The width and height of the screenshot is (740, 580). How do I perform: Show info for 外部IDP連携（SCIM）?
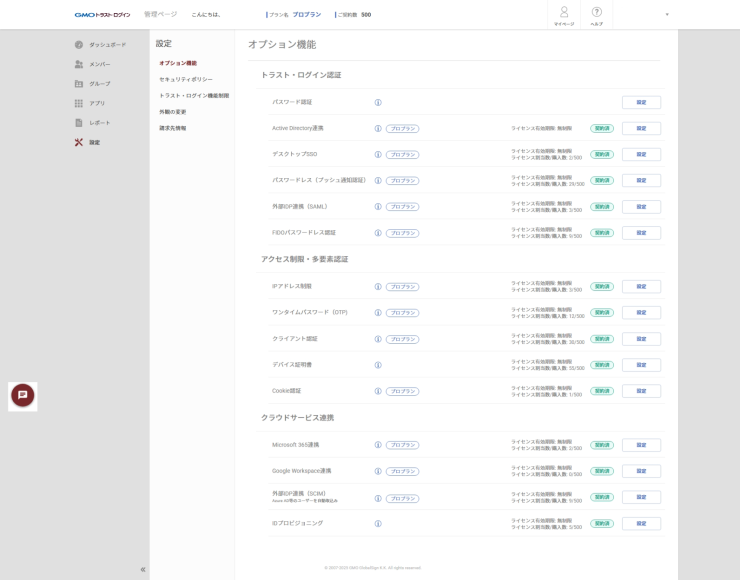pos(378,498)
